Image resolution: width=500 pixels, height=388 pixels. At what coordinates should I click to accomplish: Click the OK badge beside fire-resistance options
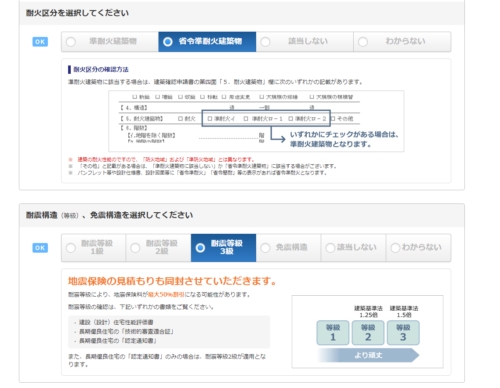click(40, 42)
